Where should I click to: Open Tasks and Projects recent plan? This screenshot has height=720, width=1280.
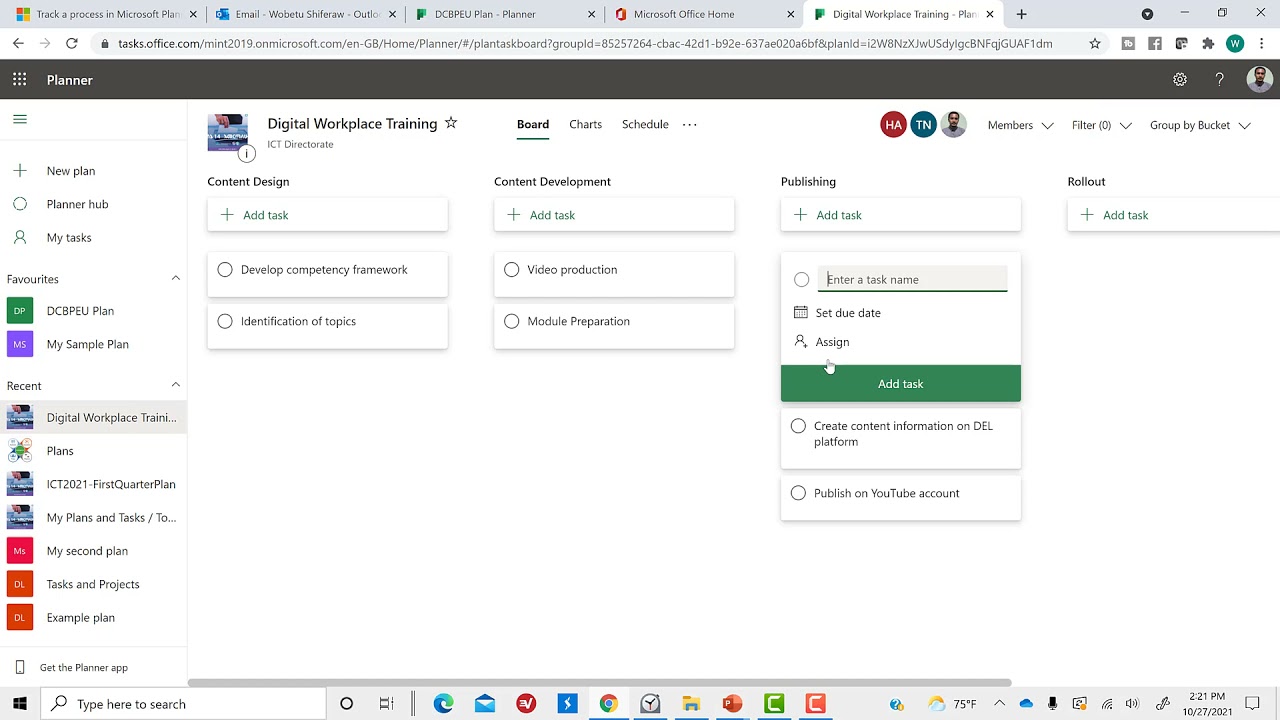(93, 584)
